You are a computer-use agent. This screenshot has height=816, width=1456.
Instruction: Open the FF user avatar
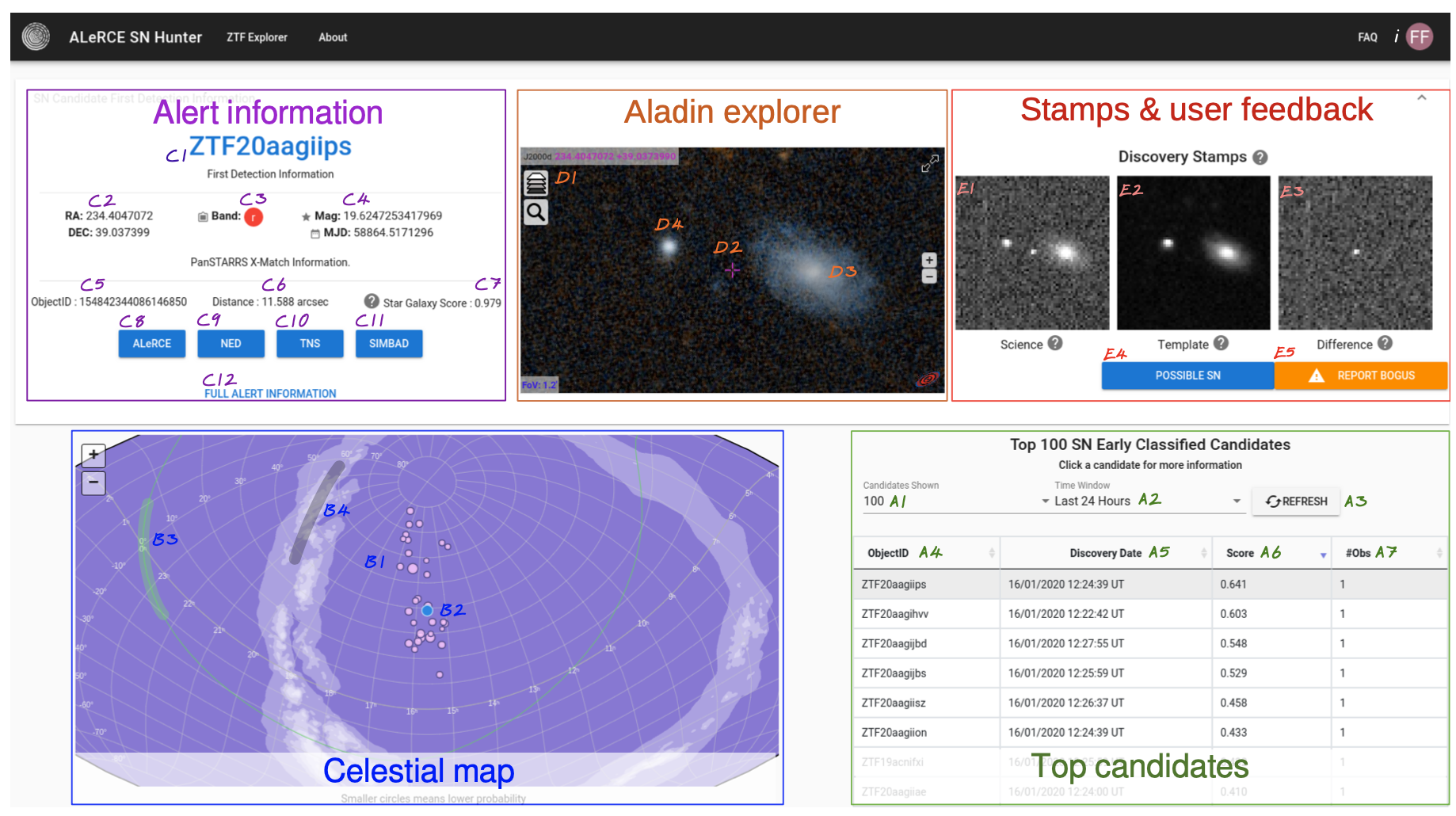click(x=1420, y=36)
